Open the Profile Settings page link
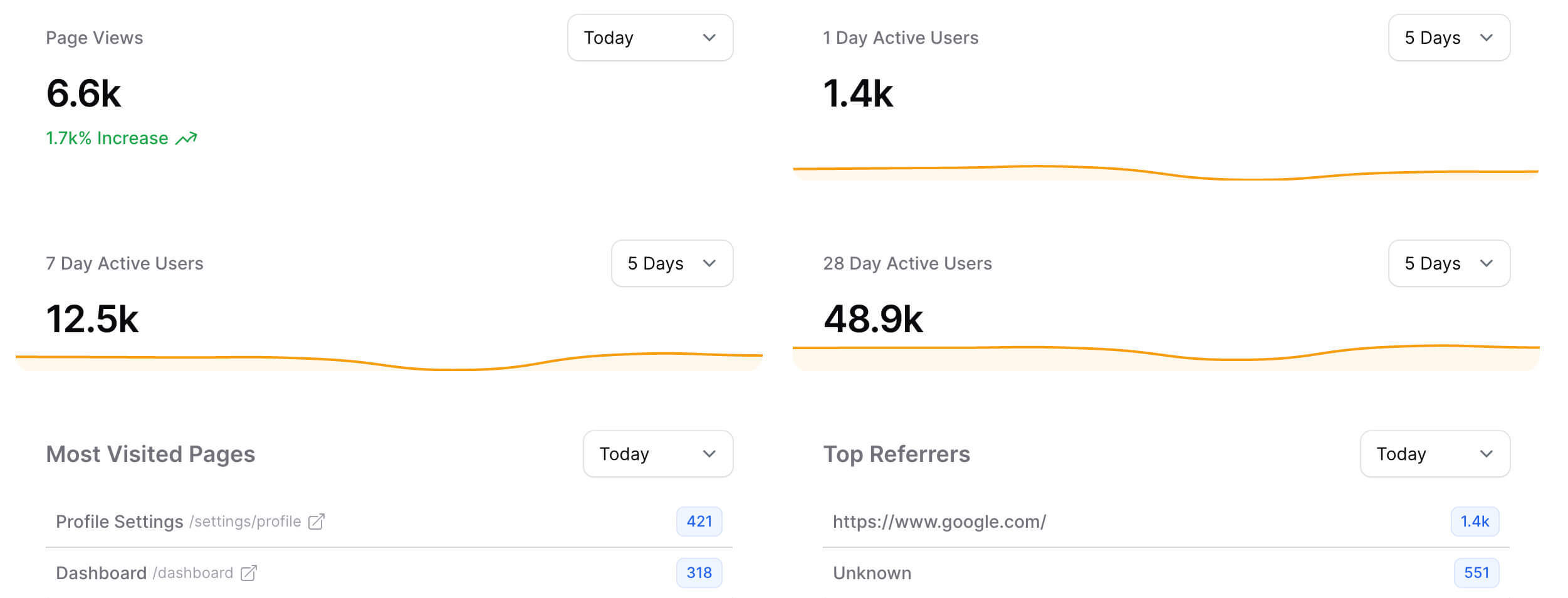This screenshot has width=1568, height=598. (119, 522)
